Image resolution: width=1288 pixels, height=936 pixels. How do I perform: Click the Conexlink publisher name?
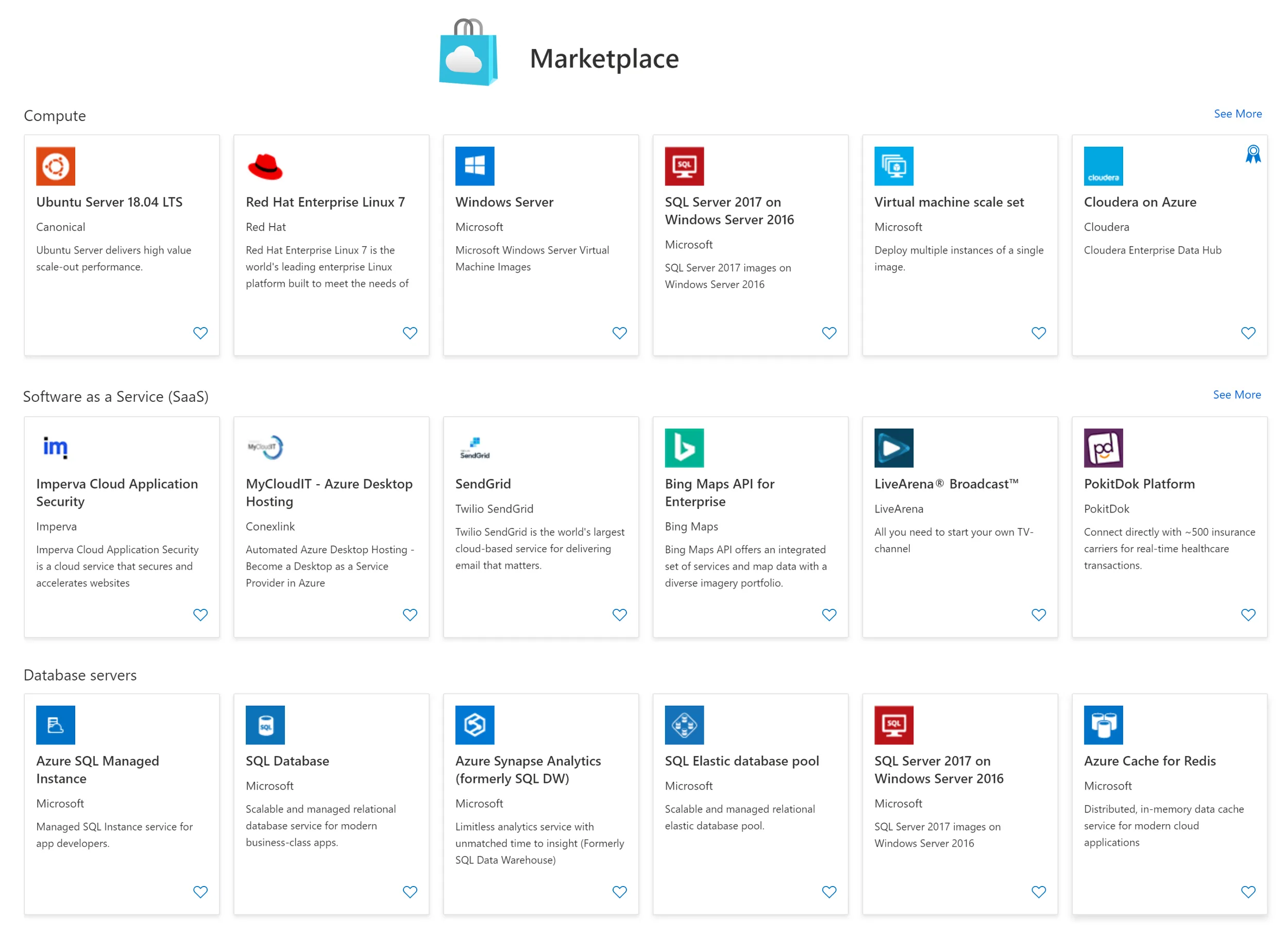coord(270,526)
